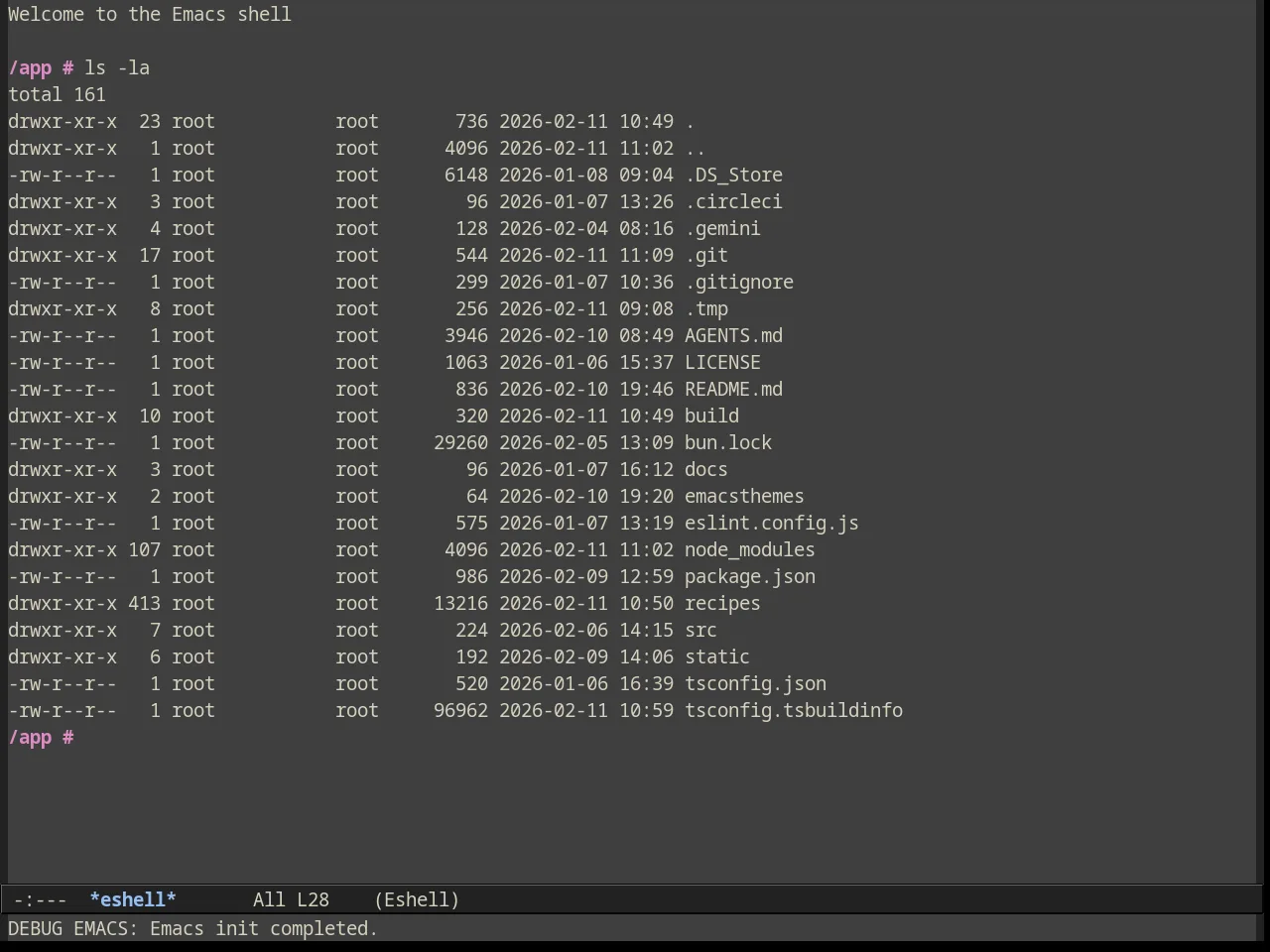Image resolution: width=1270 pixels, height=952 pixels.
Task: Click the size 6148 of .DS_Store
Action: (x=466, y=176)
